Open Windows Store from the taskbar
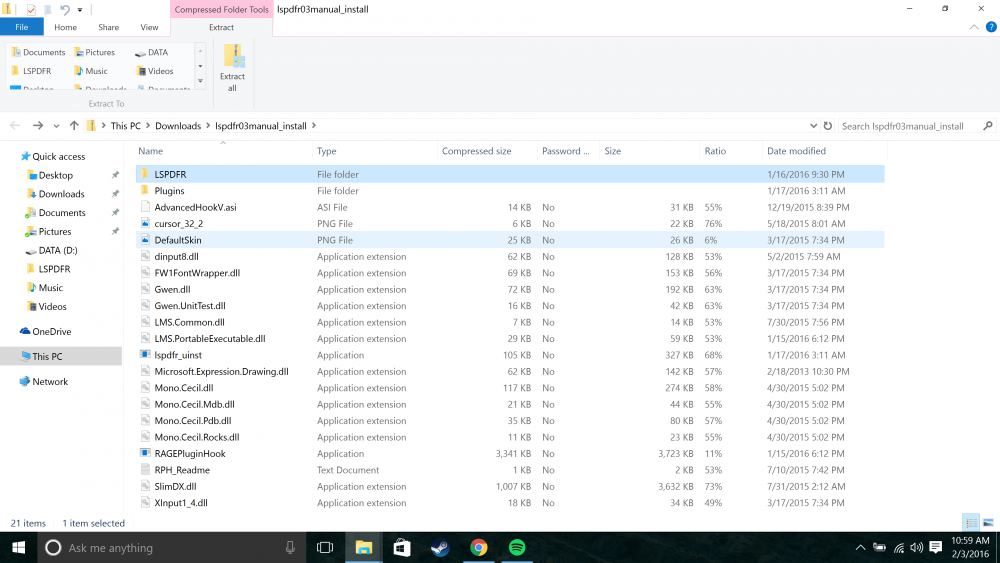Screen dimensions: 1000x563 [402, 548]
